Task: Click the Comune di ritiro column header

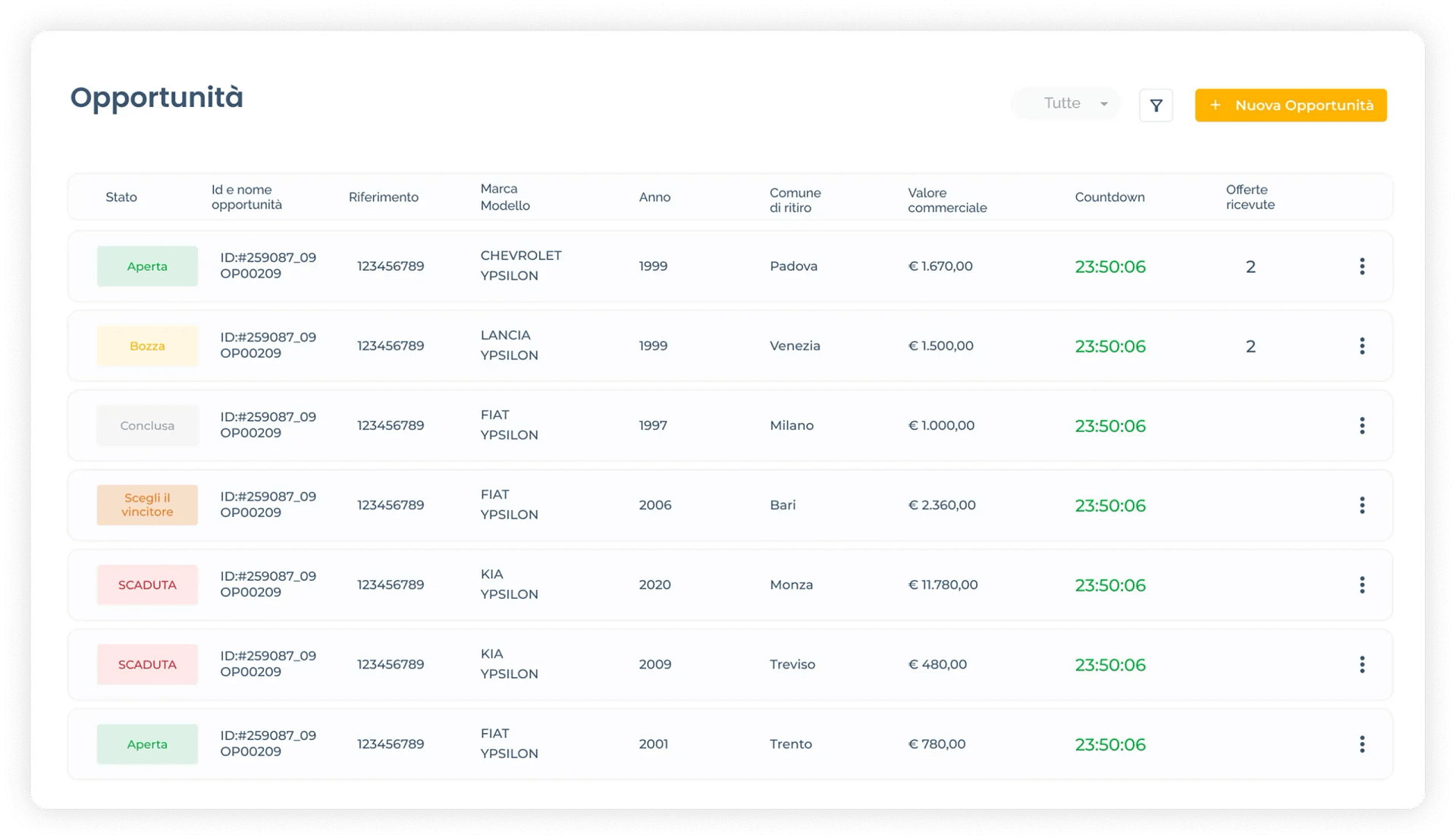Action: coord(795,200)
